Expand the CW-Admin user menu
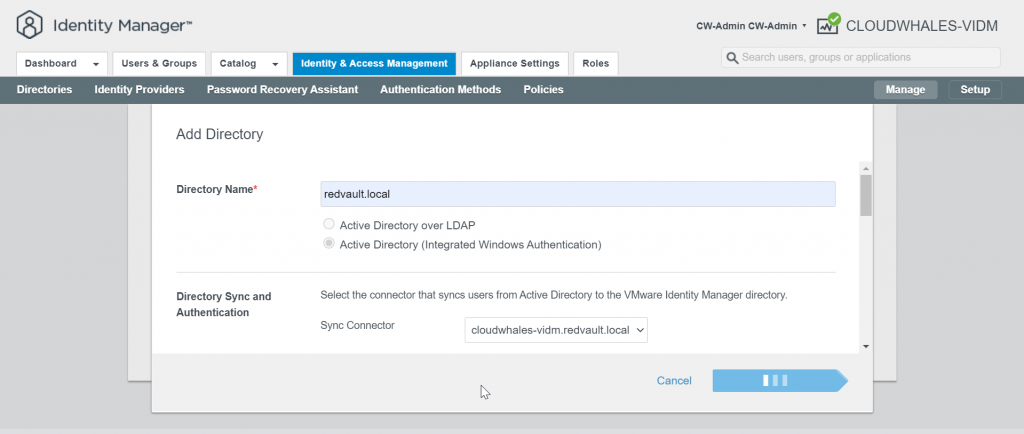The height and width of the screenshot is (434, 1024). (751, 26)
